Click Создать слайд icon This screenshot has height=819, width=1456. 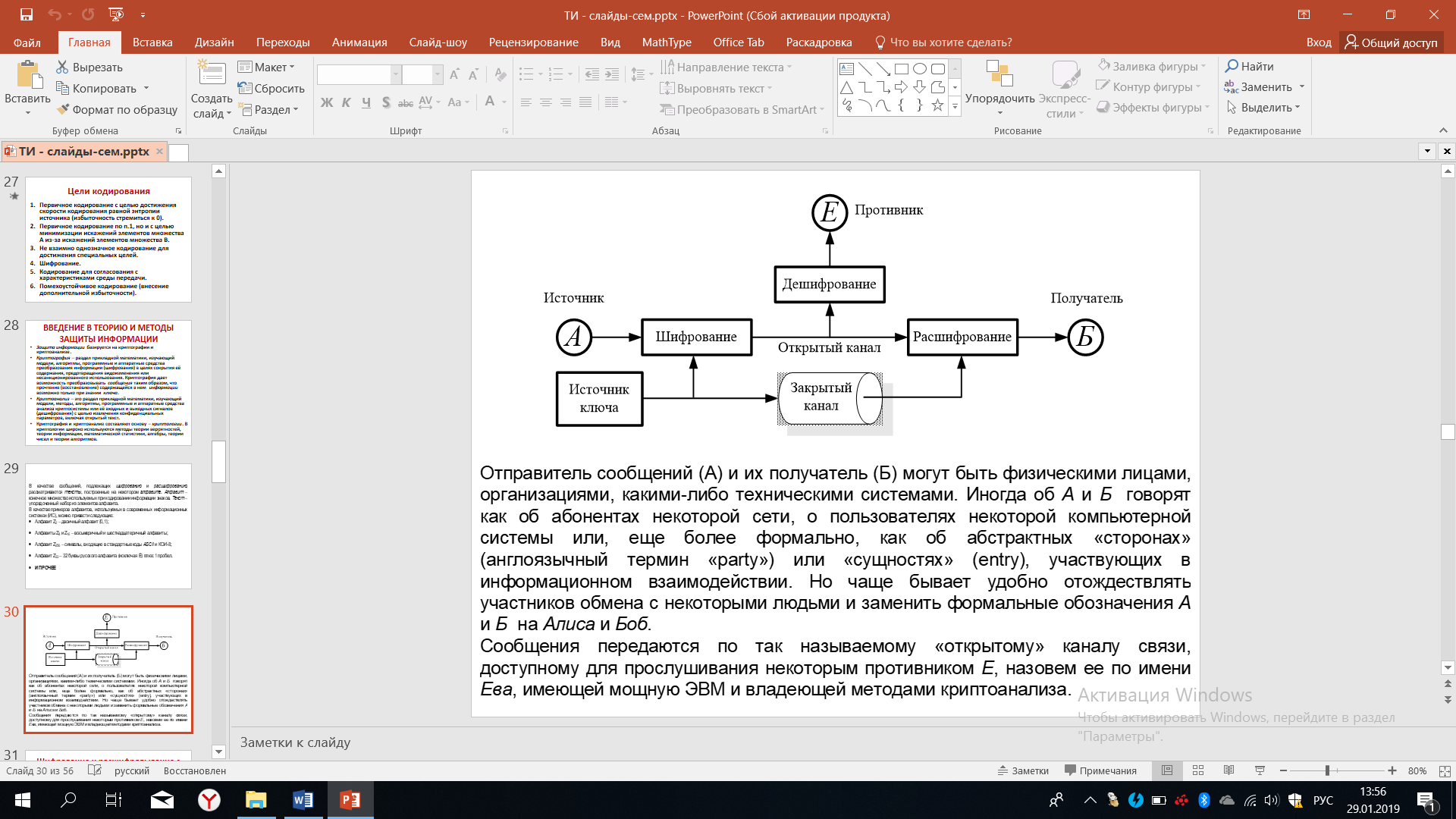(212, 74)
